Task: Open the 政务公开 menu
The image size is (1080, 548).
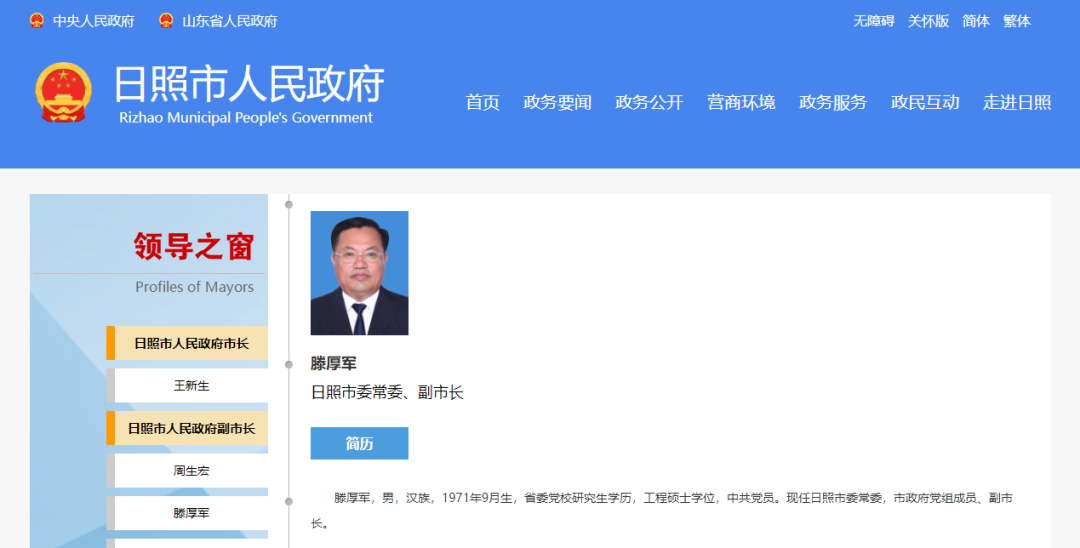Action: click(x=649, y=102)
